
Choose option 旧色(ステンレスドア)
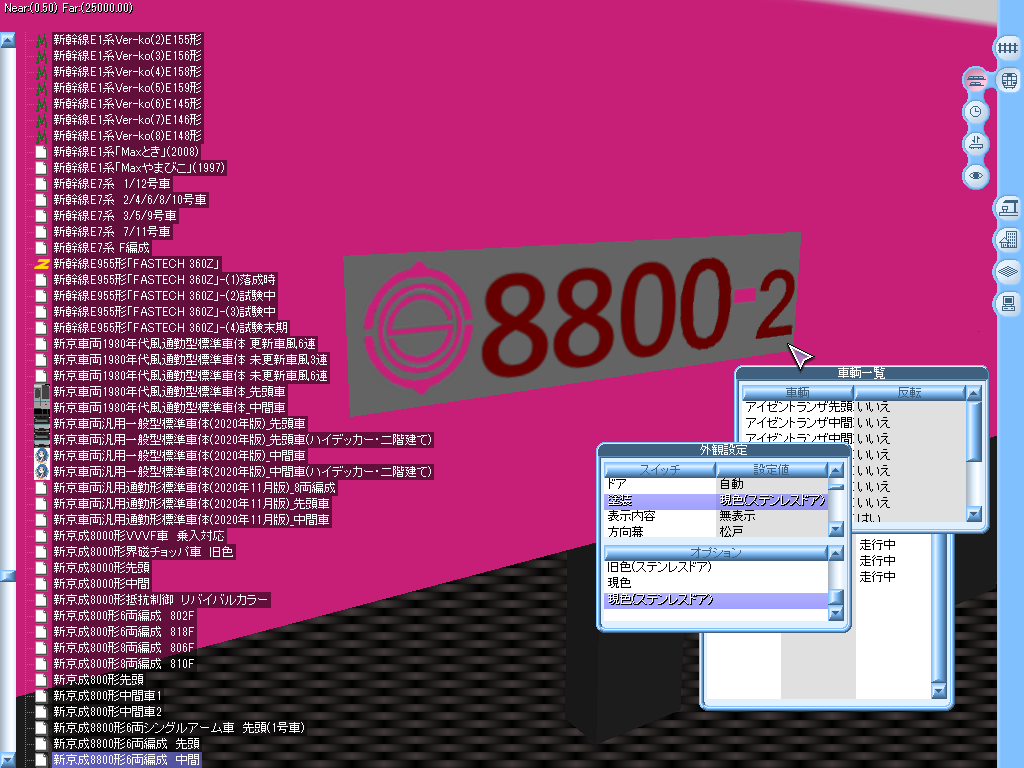pyautogui.click(x=716, y=567)
